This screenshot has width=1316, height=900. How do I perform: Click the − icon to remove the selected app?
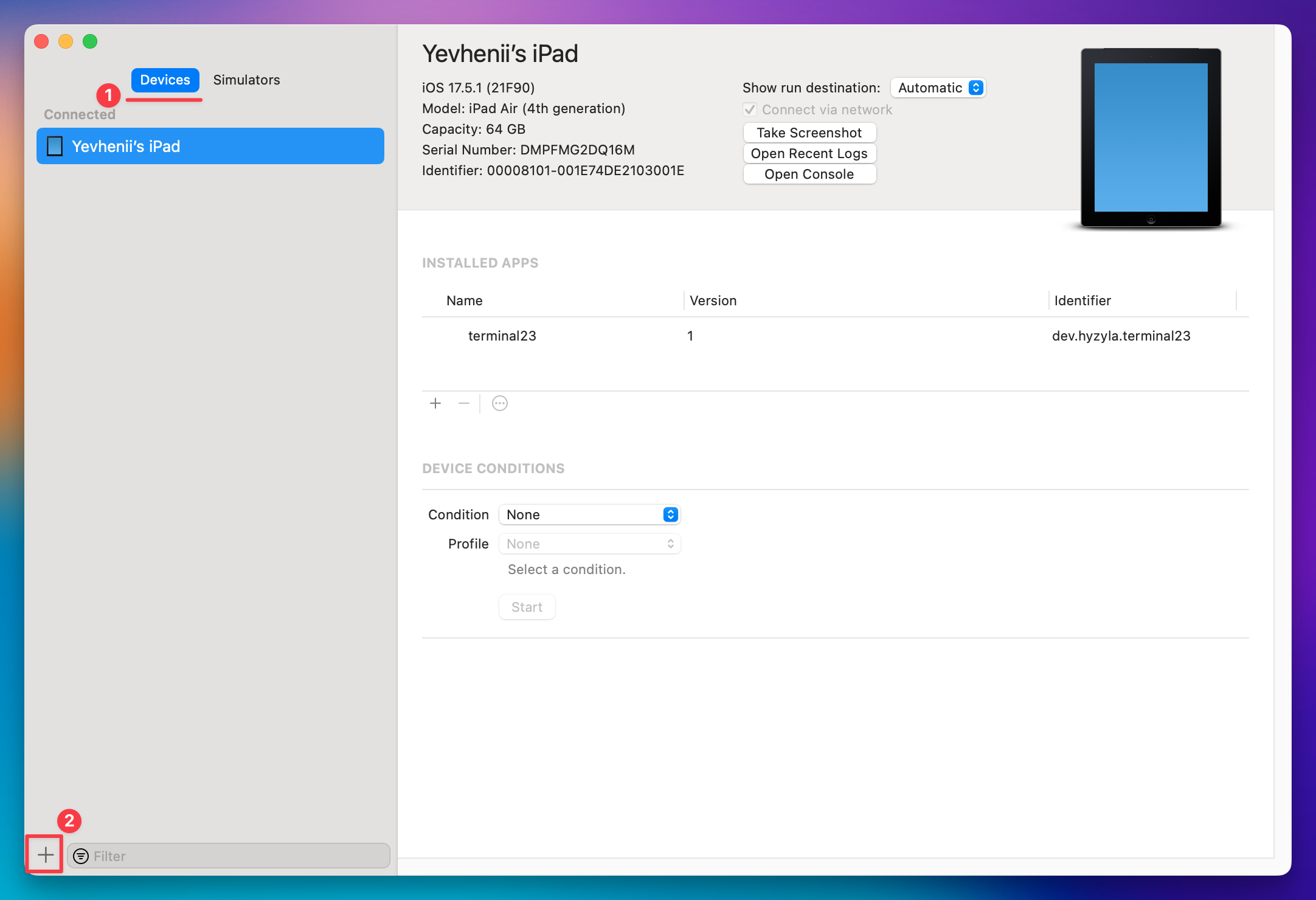coord(464,403)
